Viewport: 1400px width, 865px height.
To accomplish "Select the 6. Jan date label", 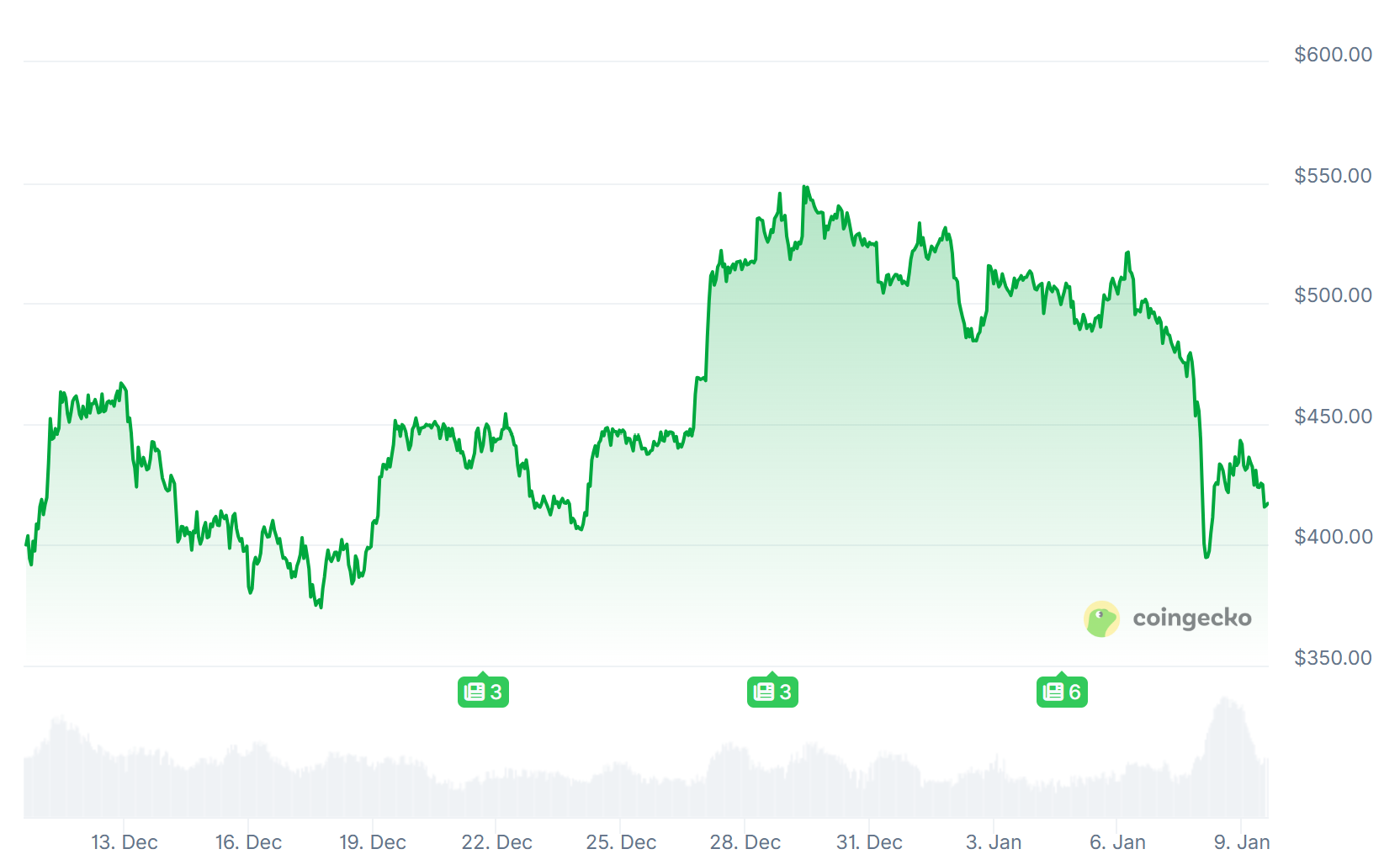I will 1117,842.
